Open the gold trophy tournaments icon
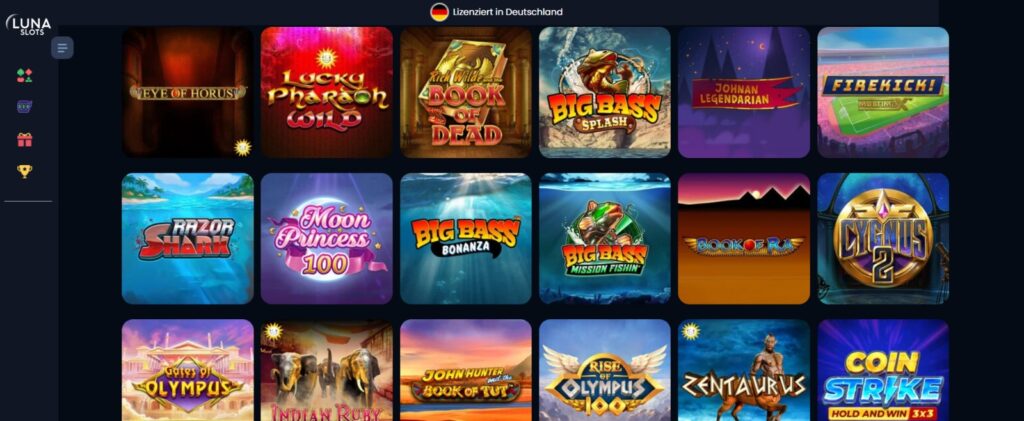Screen dimensions: 1024x421 click(25, 171)
